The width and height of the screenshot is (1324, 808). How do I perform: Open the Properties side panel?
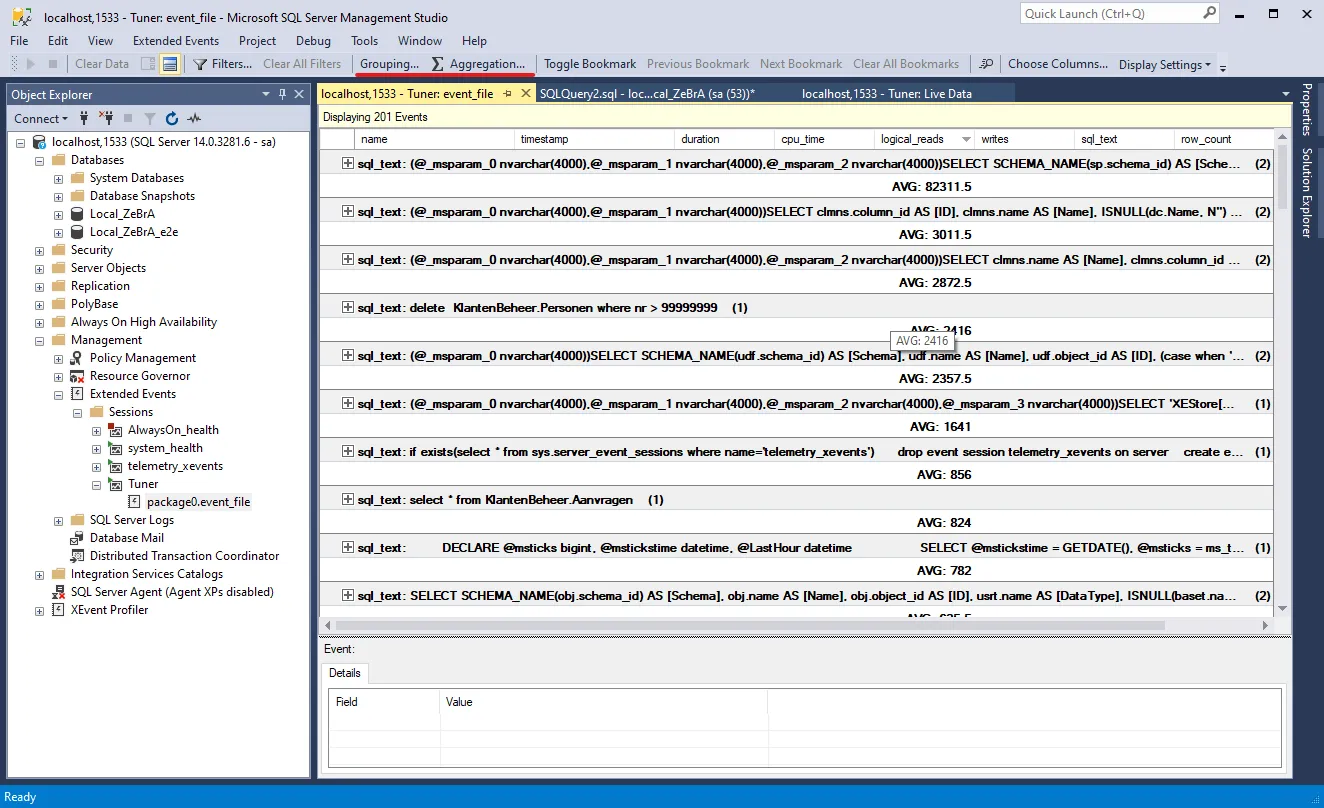pos(1307,109)
